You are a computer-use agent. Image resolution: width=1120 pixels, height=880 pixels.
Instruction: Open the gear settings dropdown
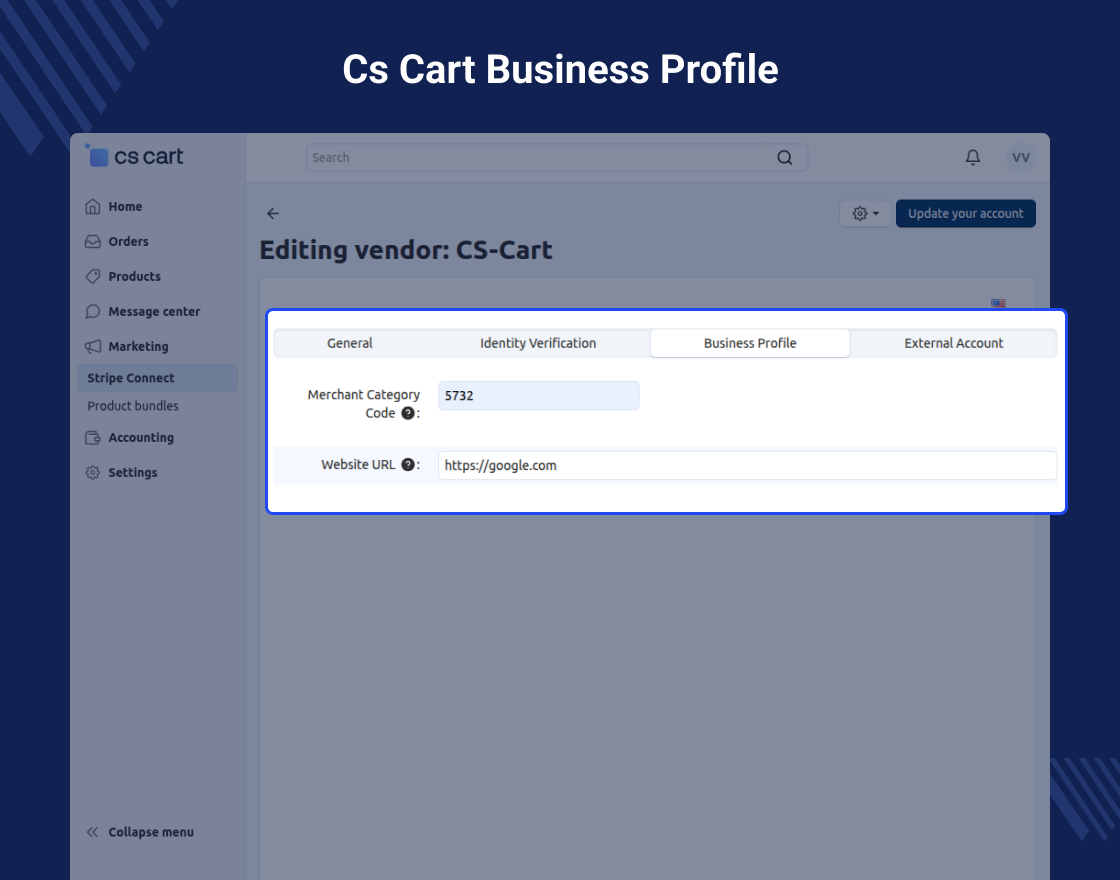[865, 214]
